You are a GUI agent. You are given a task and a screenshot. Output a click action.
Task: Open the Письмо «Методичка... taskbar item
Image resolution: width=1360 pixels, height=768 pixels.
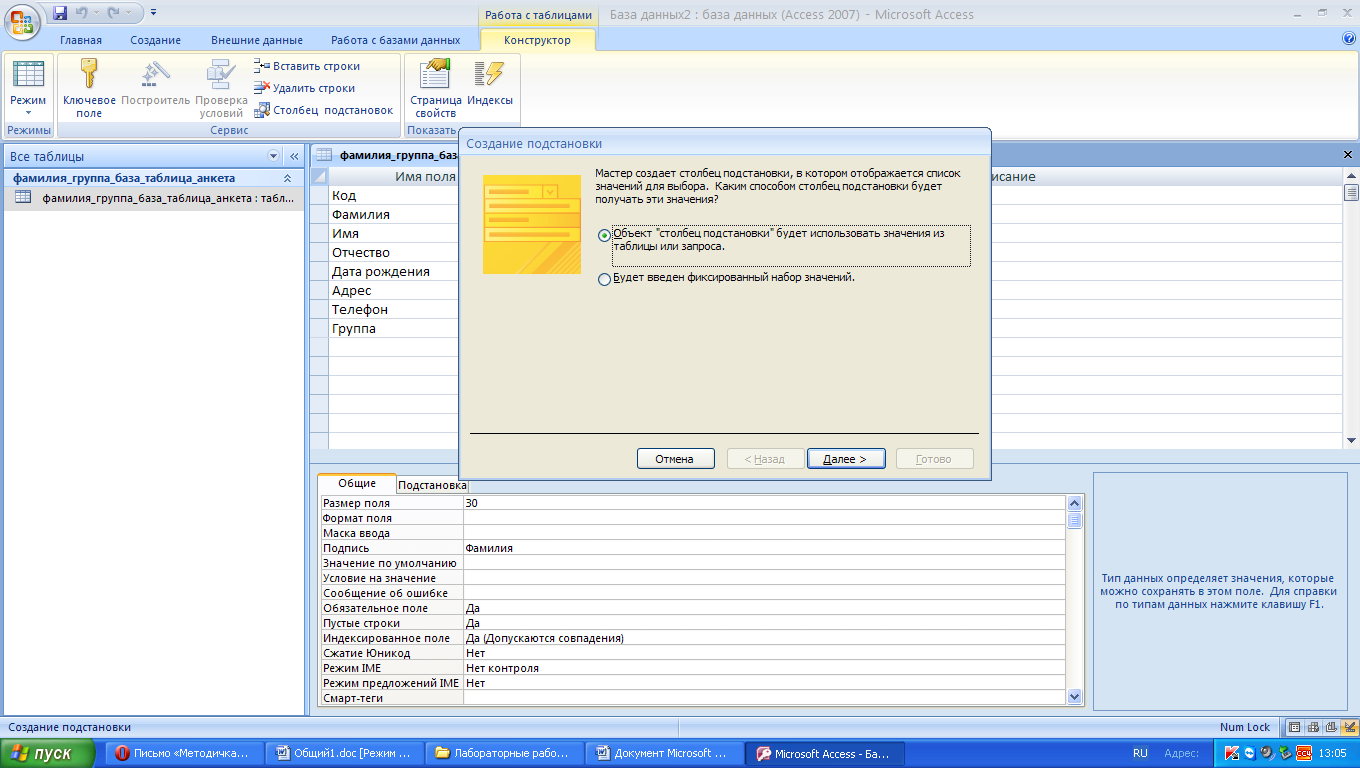(x=186, y=753)
